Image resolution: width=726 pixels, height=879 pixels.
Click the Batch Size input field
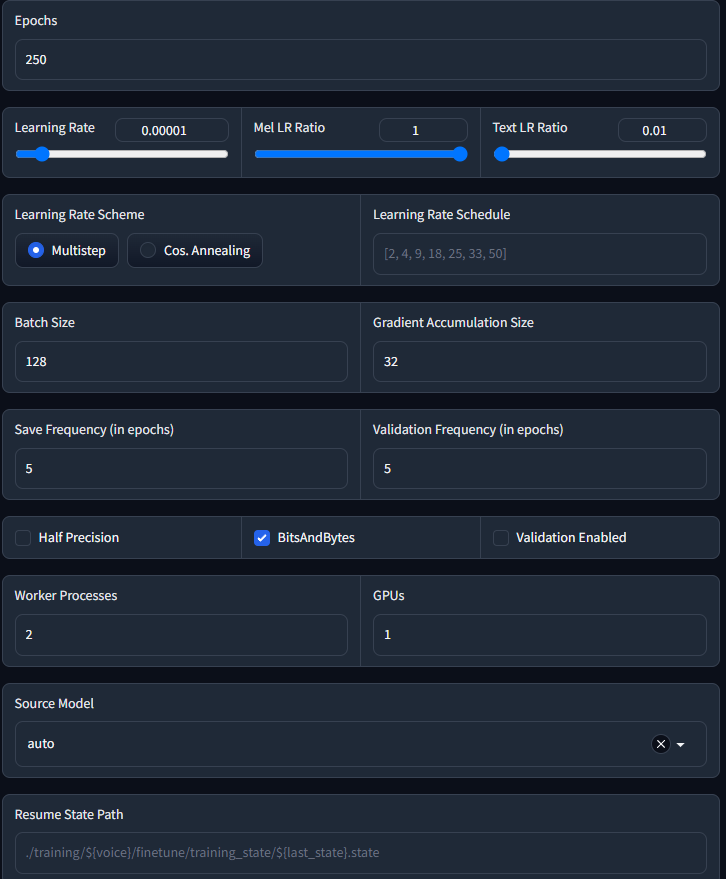181,362
